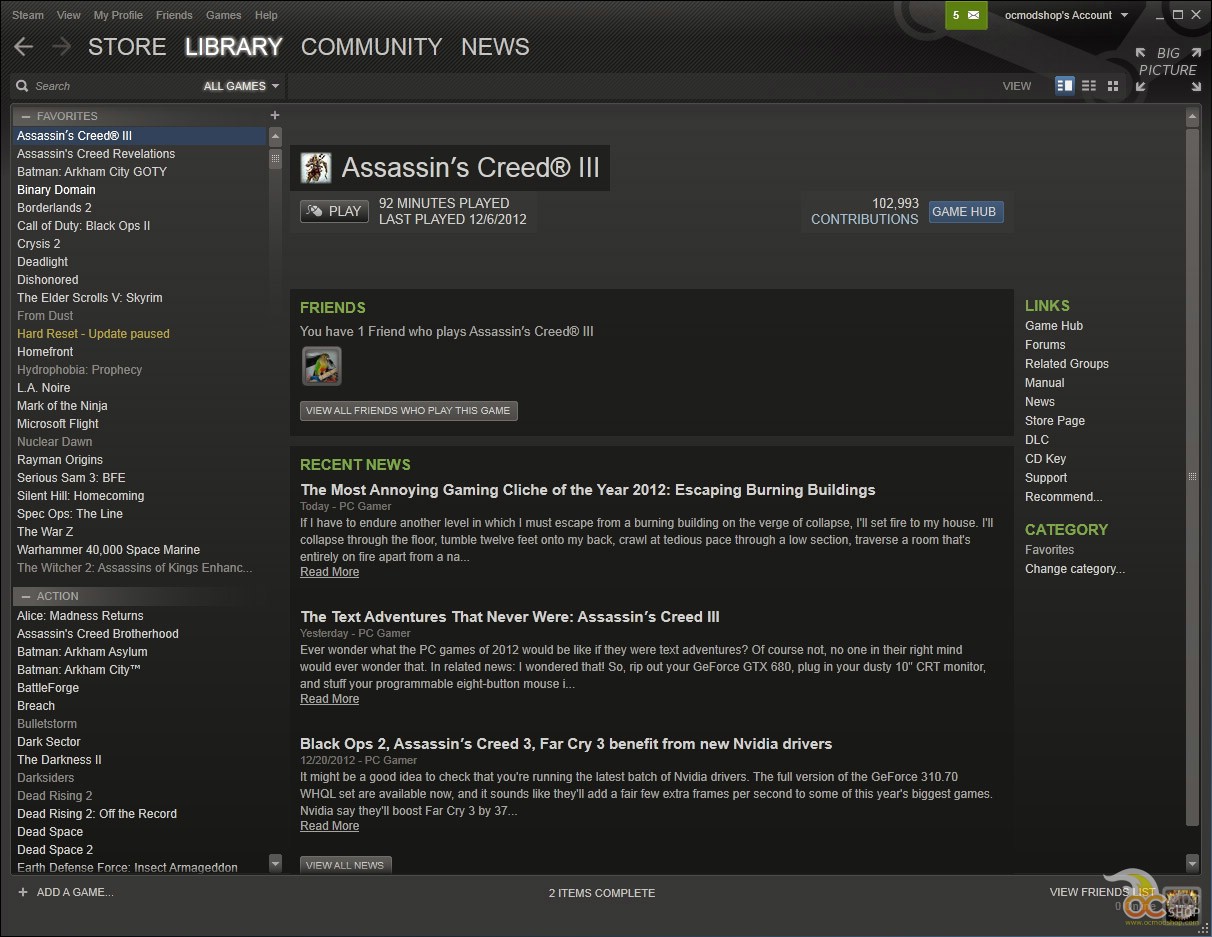Open the green inbox notification icon
Viewport: 1212px width, 937px height.
(966, 15)
